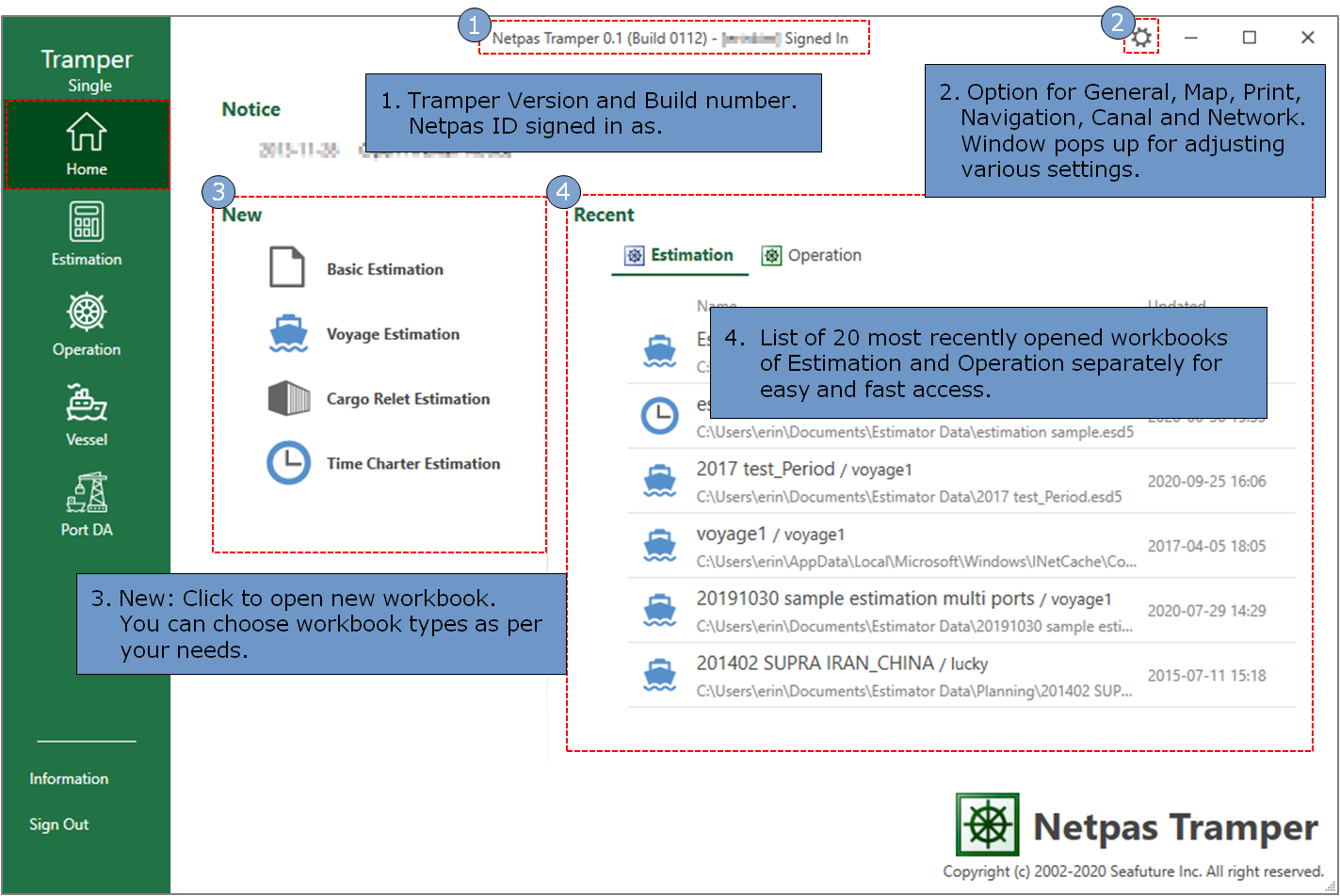Click the blank page Basic Estimation icon

pos(287,267)
